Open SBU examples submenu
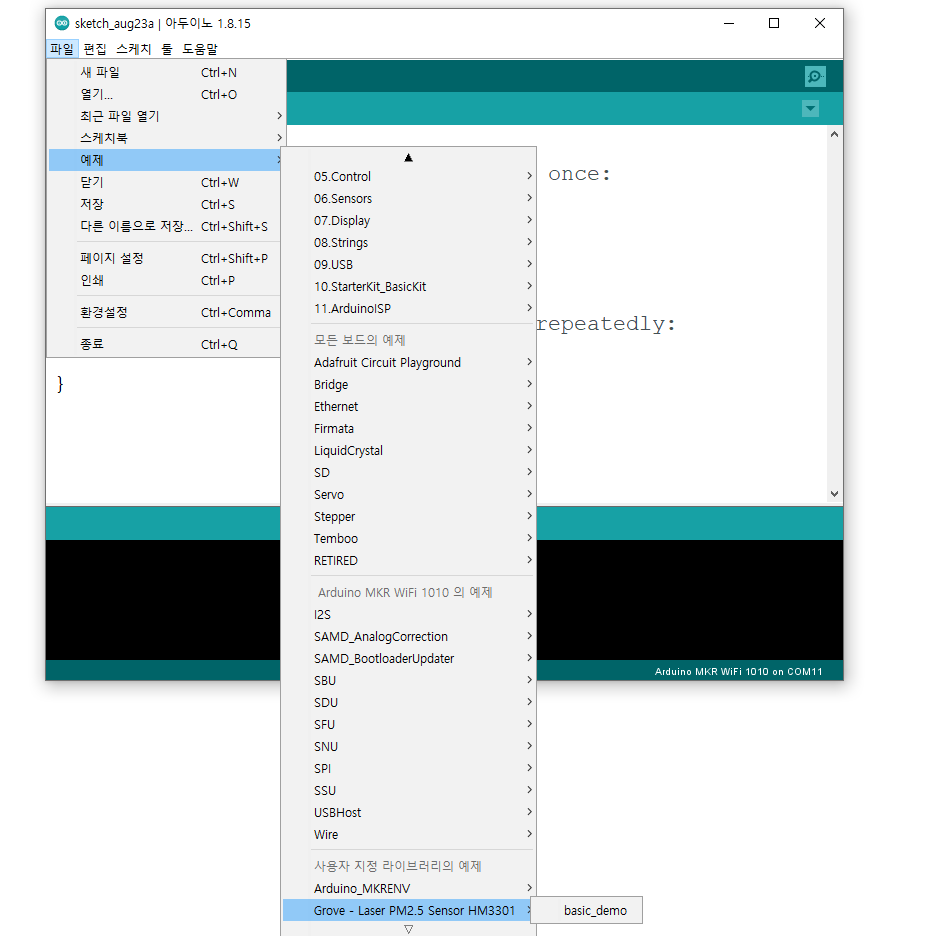Viewport: 944px width, 936px height. point(409,680)
